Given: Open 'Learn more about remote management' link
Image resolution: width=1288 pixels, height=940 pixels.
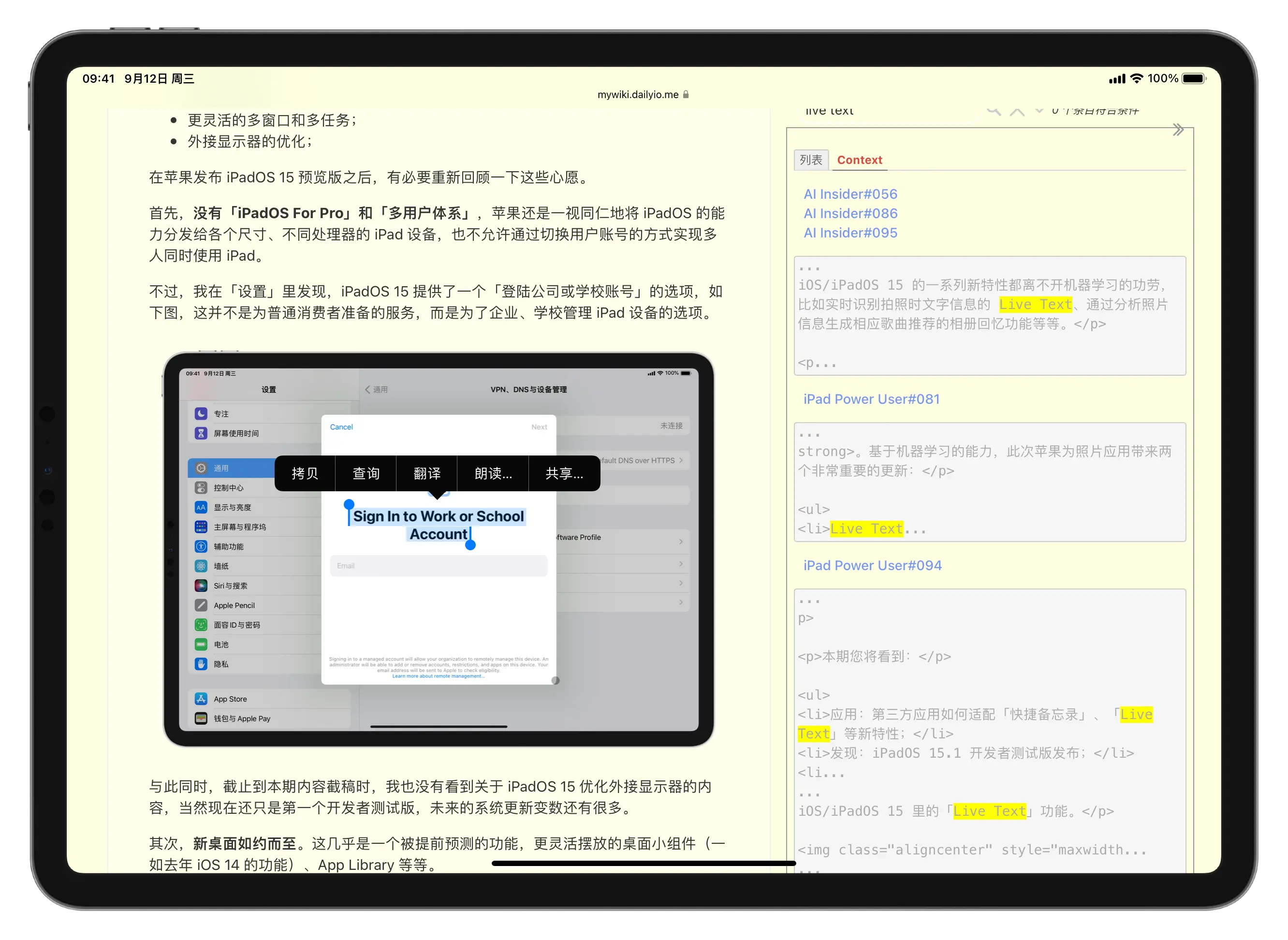Looking at the screenshot, I should 438,676.
